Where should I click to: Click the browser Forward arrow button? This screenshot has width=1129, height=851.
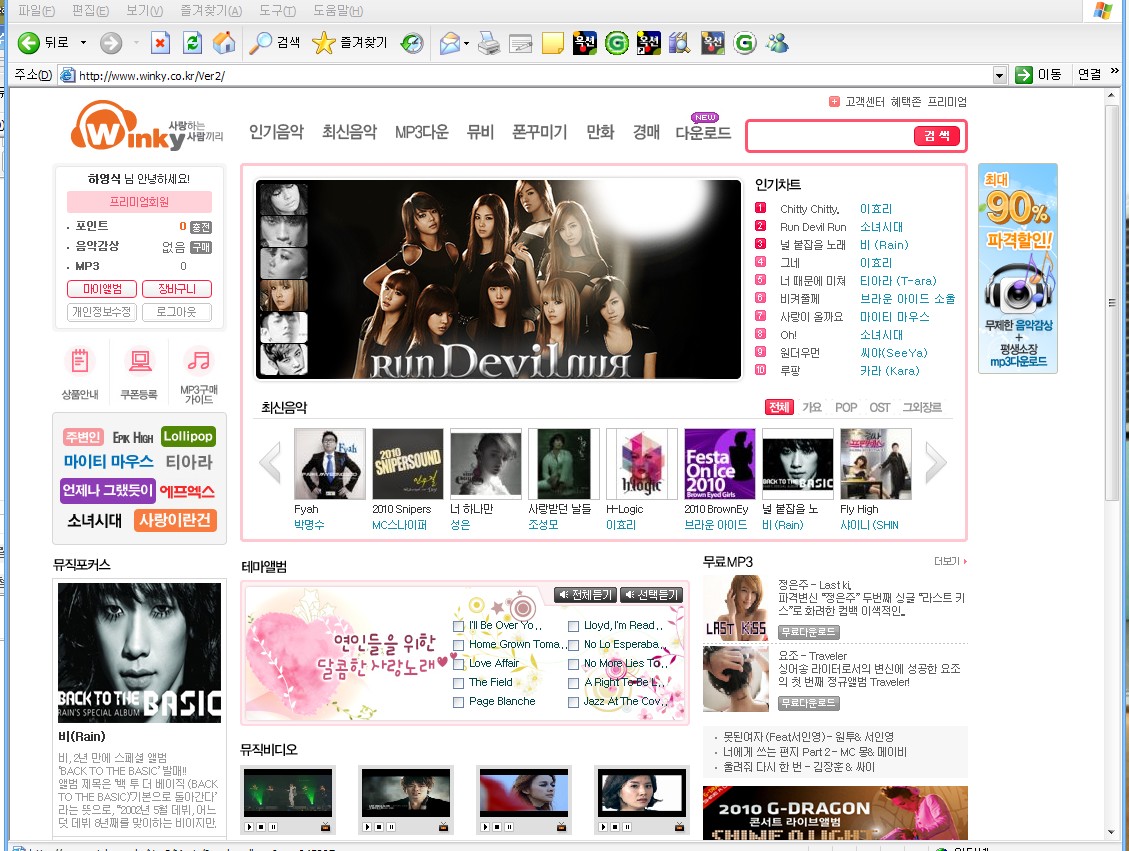[111, 43]
